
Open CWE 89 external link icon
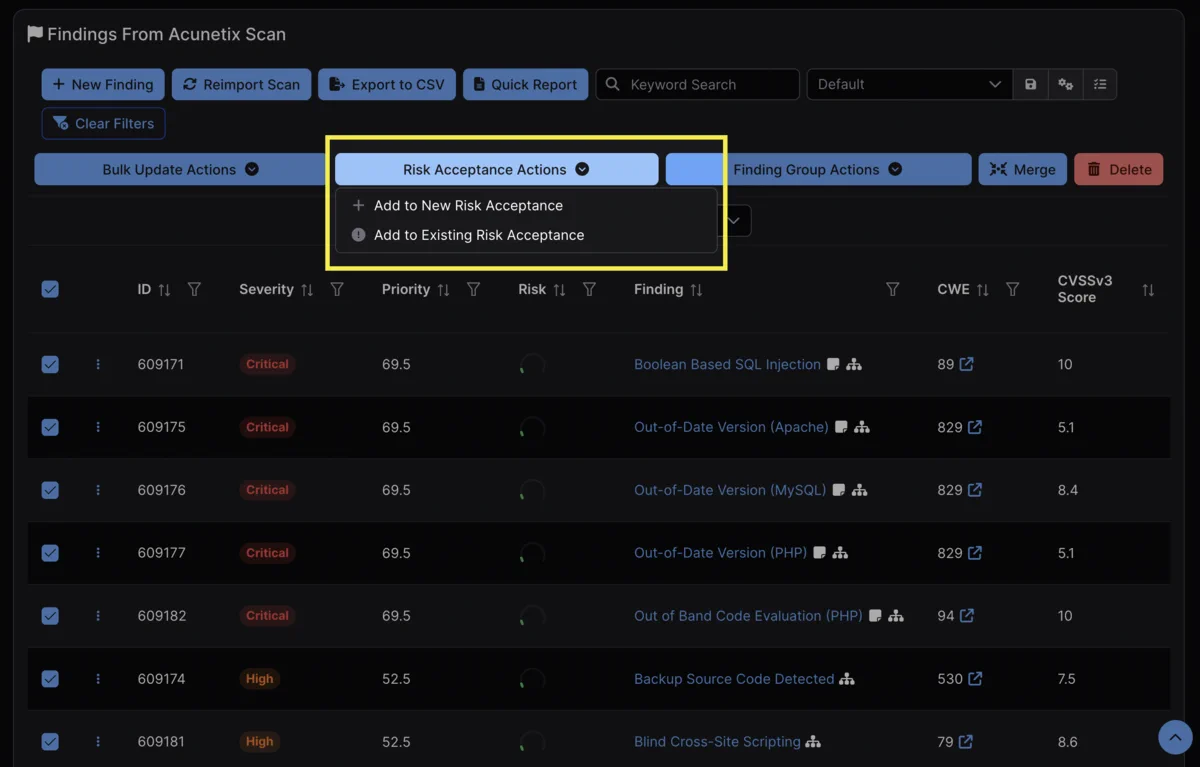(x=967, y=365)
